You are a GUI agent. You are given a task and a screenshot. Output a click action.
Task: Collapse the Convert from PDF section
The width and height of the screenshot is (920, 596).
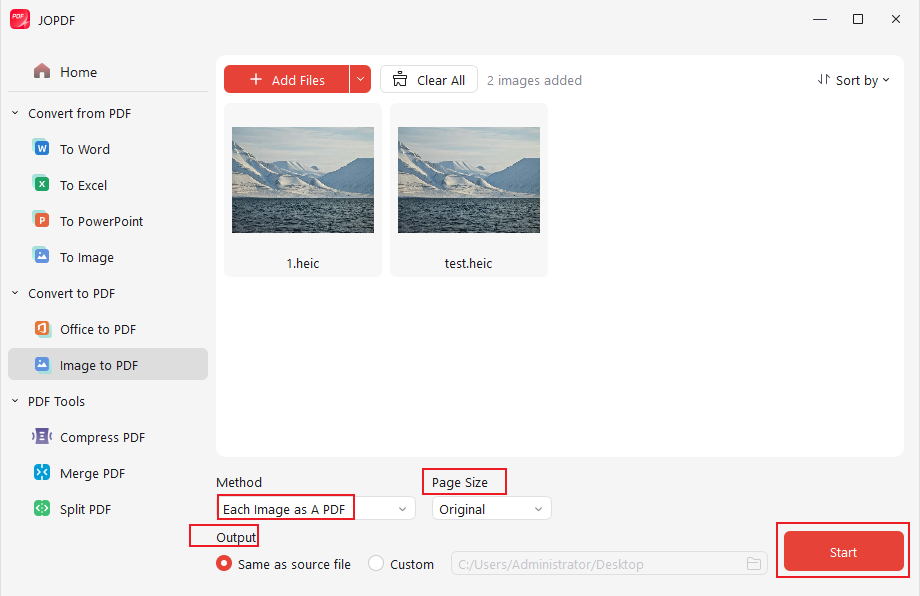coord(14,113)
